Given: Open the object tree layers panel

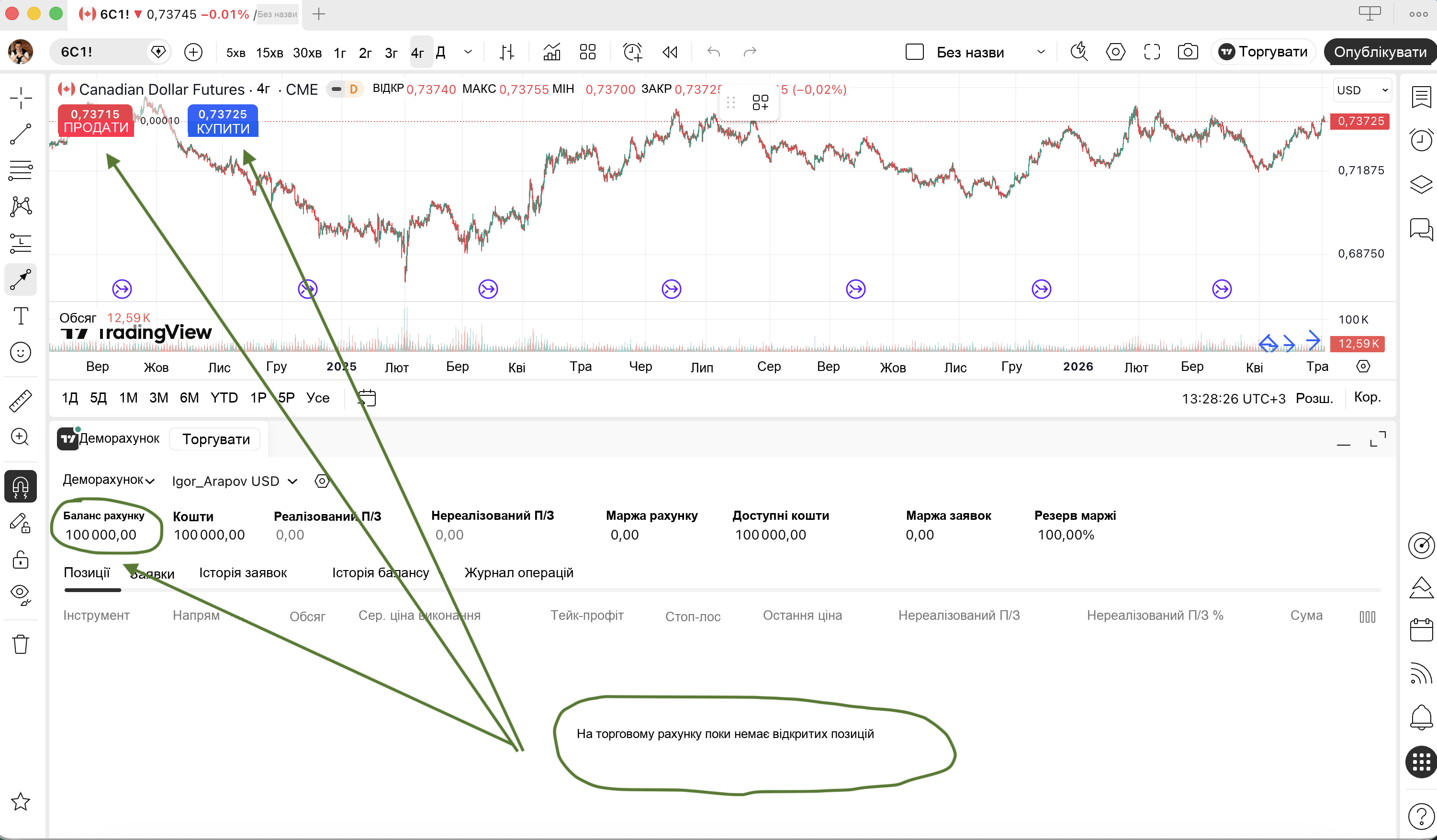Looking at the screenshot, I should [x=1421, y=184].
